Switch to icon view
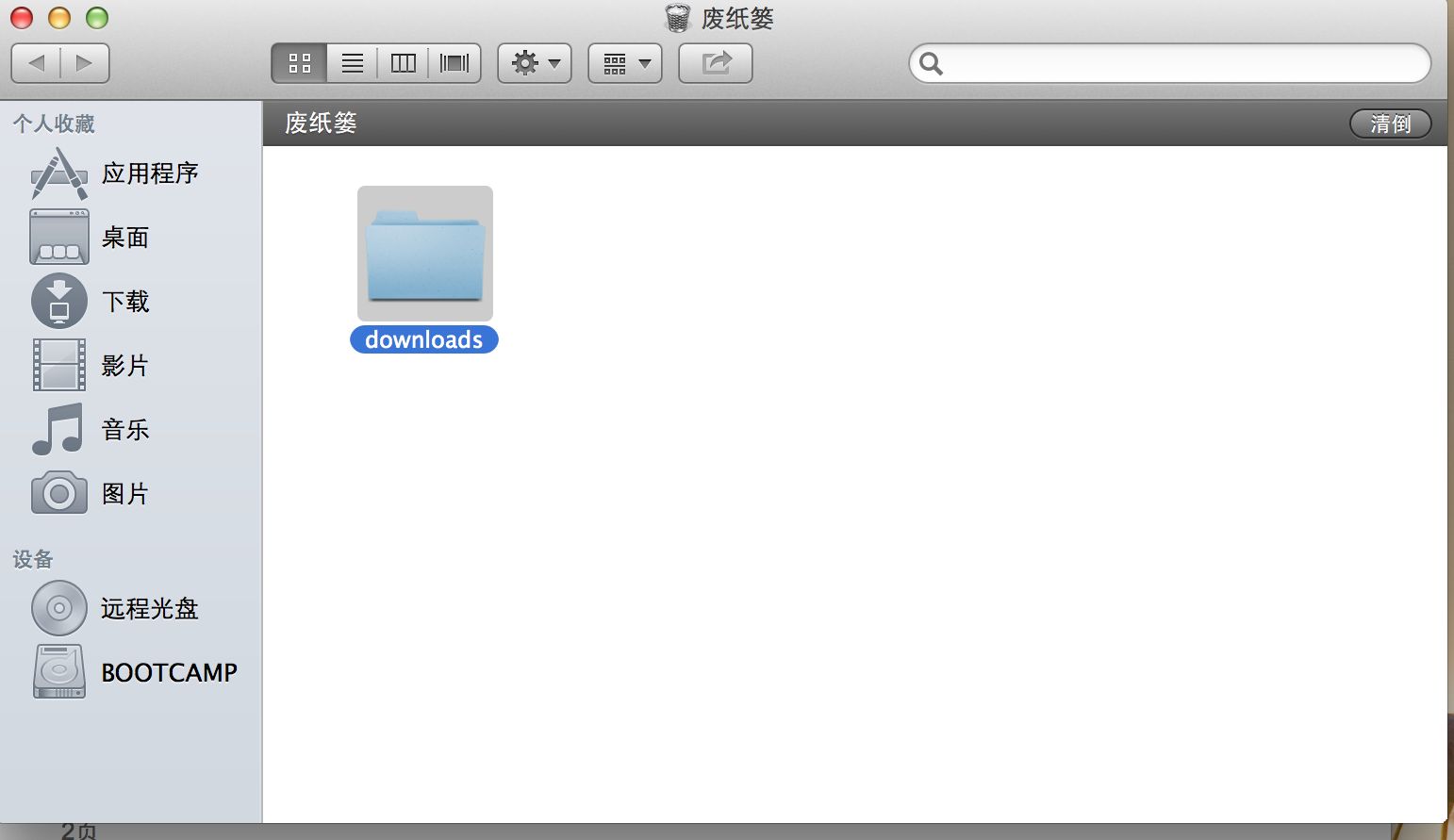 coord(300,63)
